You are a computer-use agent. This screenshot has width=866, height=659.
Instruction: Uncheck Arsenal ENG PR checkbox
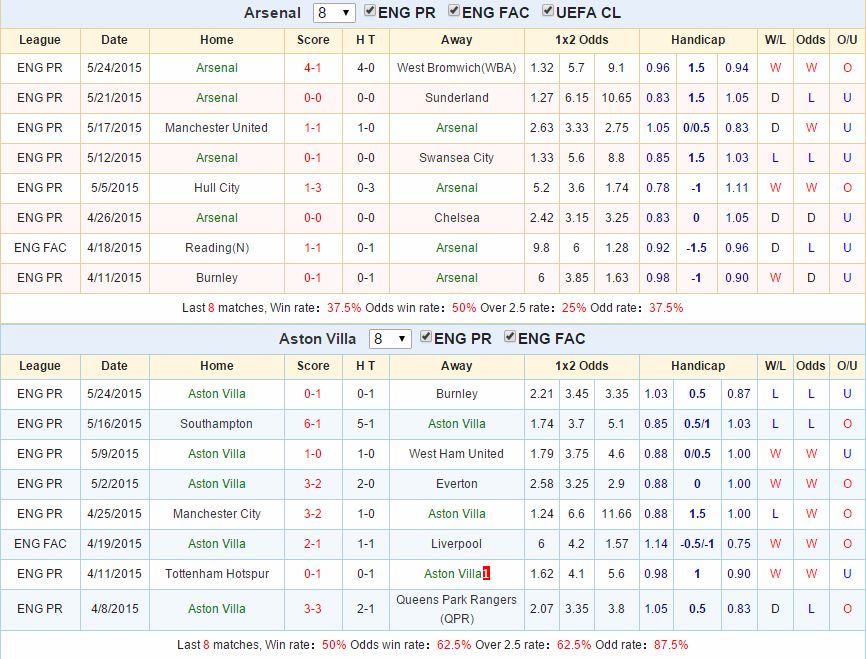370,10
